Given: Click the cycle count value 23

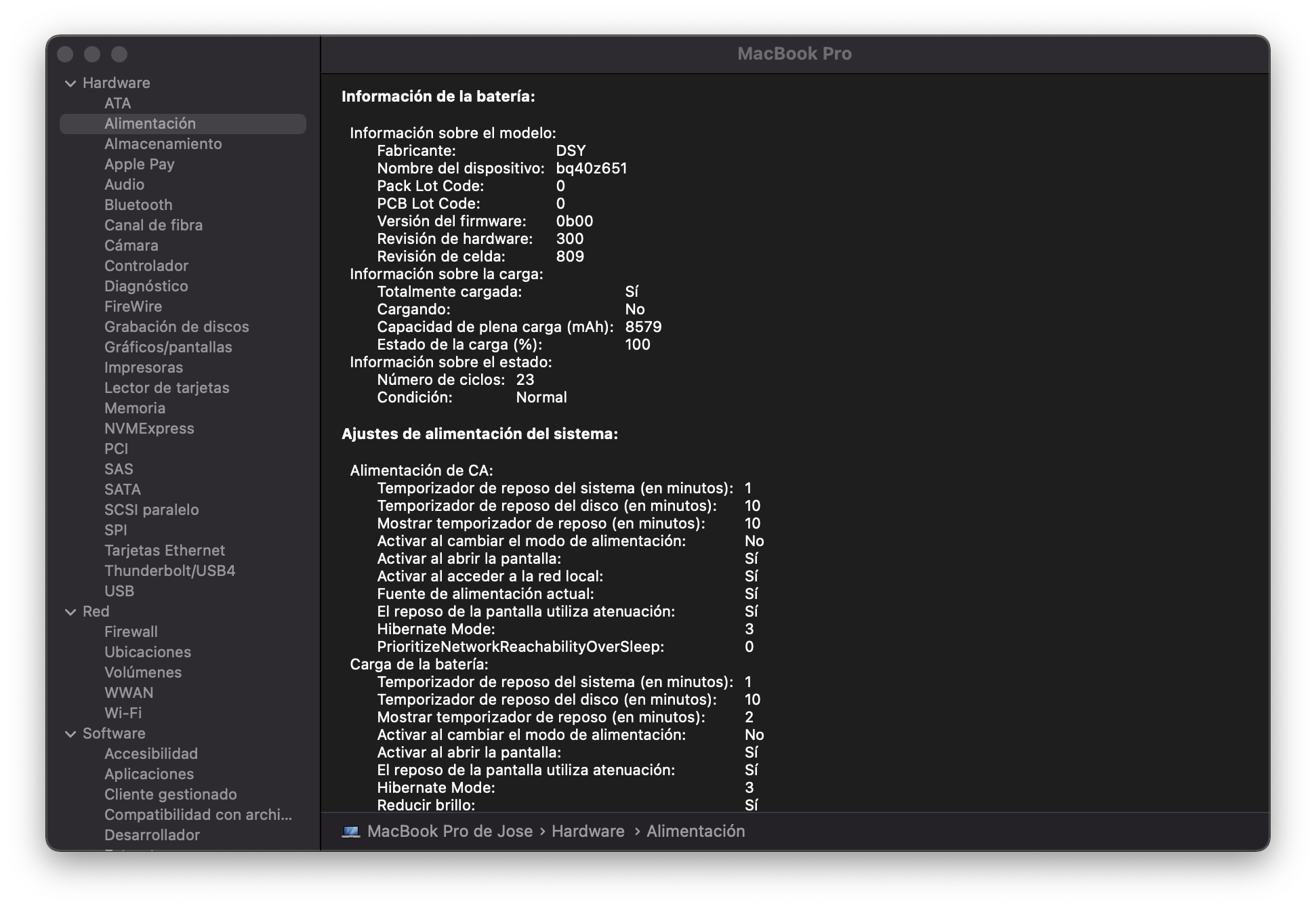Looking at the screenshot, I should pos(525,379).
